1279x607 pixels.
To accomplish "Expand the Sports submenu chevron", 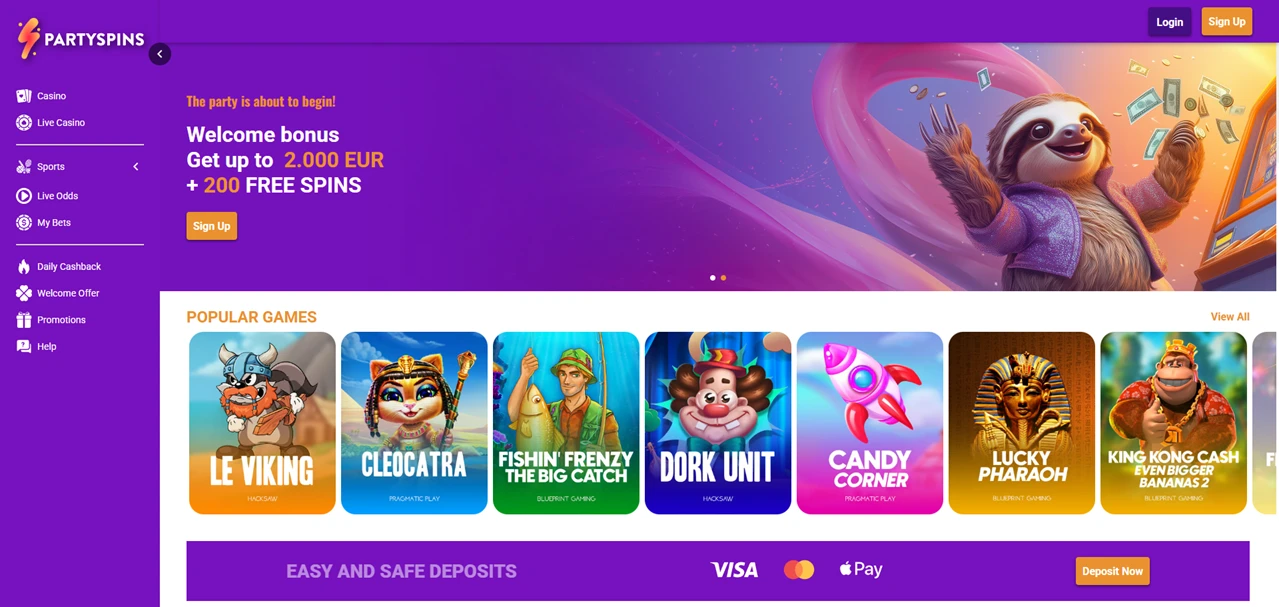I will point(136,167).
